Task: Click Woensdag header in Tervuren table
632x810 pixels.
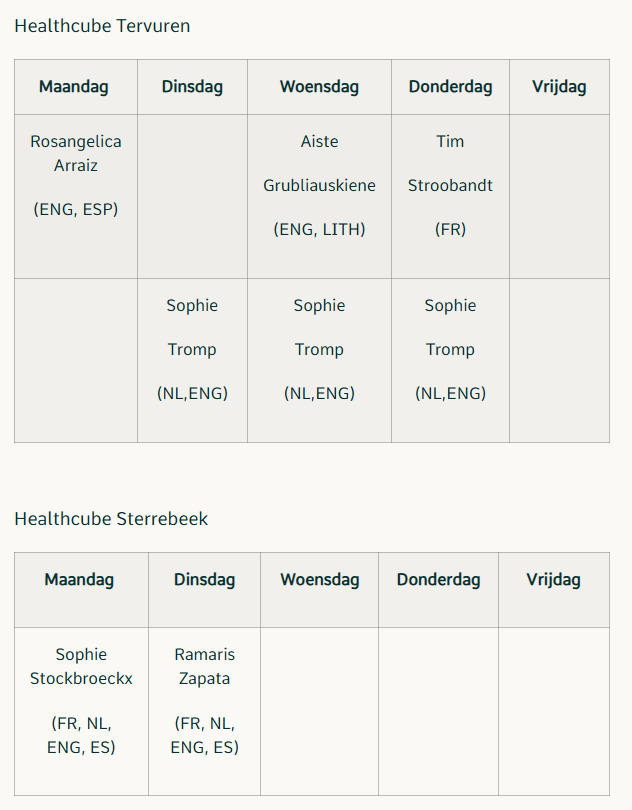Action: click(319, 87)
